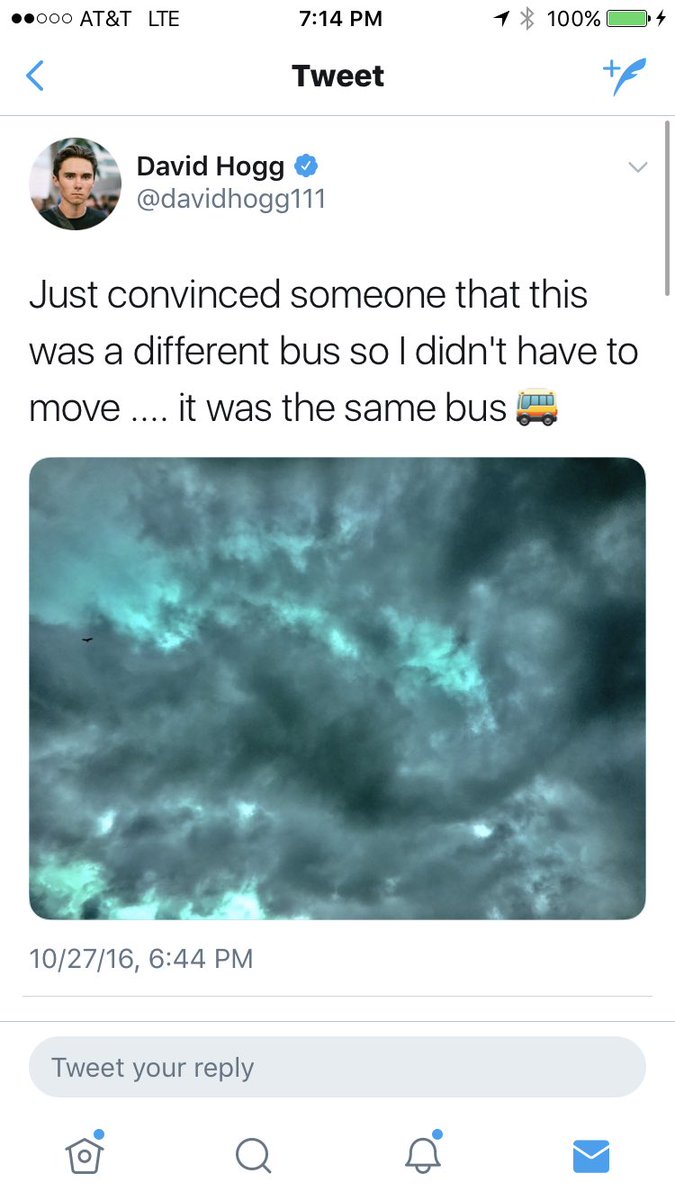The width and height of the screenshot is (675, 1200).
Task: Open the Search tab
Action: click(x=253, y=1156)
